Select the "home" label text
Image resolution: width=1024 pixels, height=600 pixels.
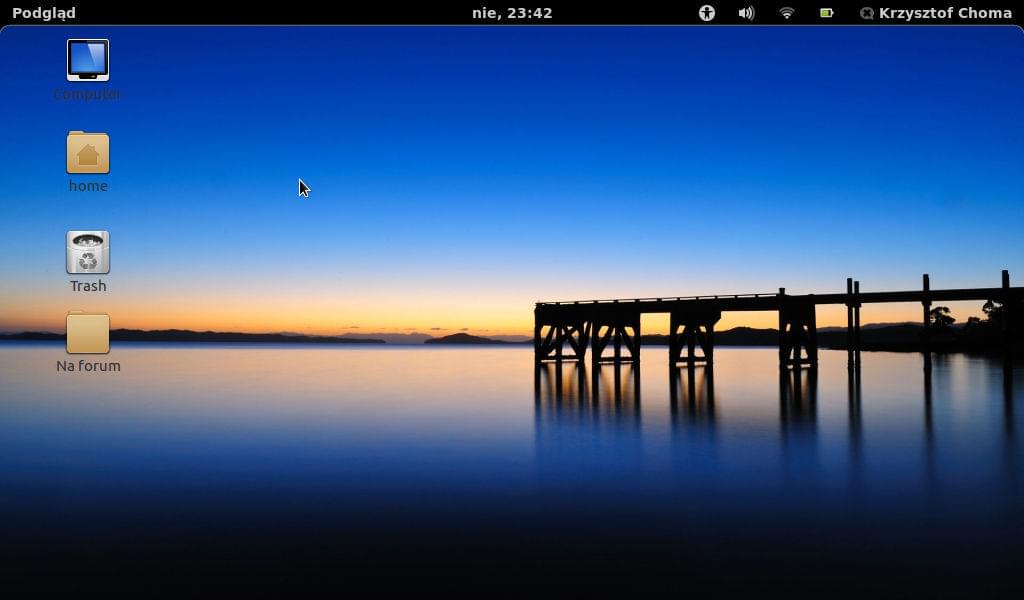(88, 186)
